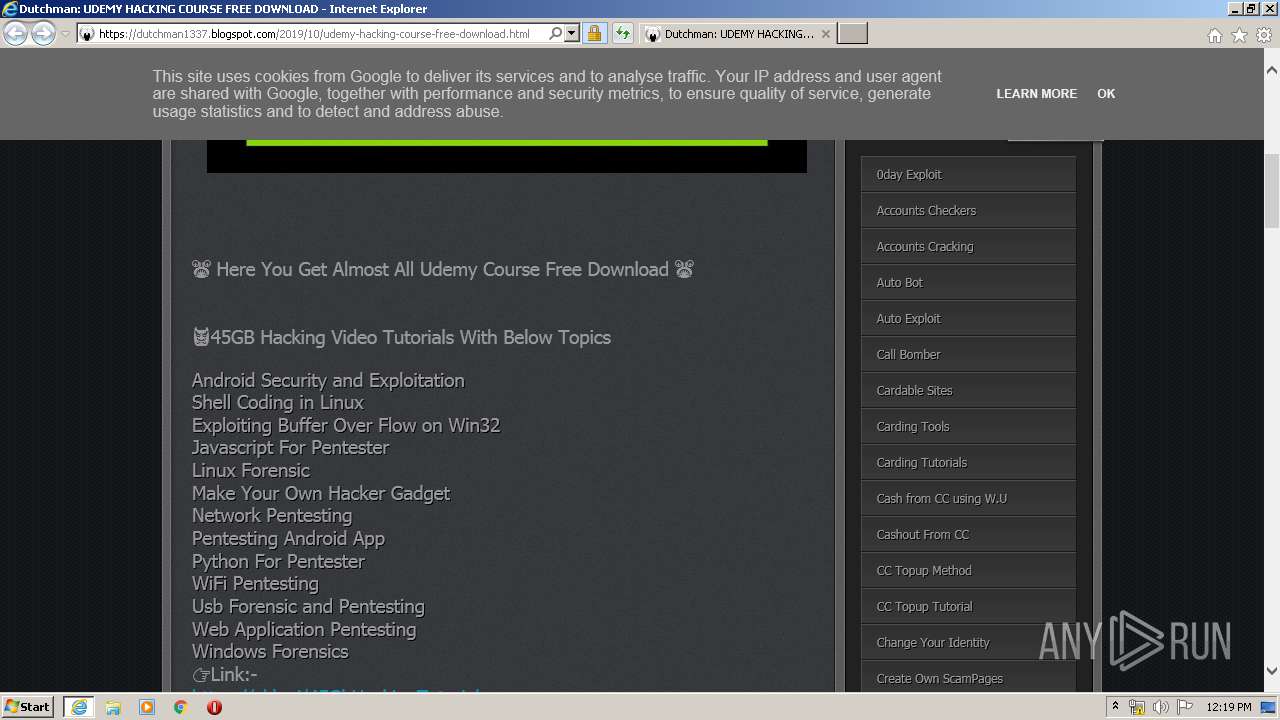Open the Carding Tutorials category
This screenshot has width=1280, height=720.
(968, 462)
